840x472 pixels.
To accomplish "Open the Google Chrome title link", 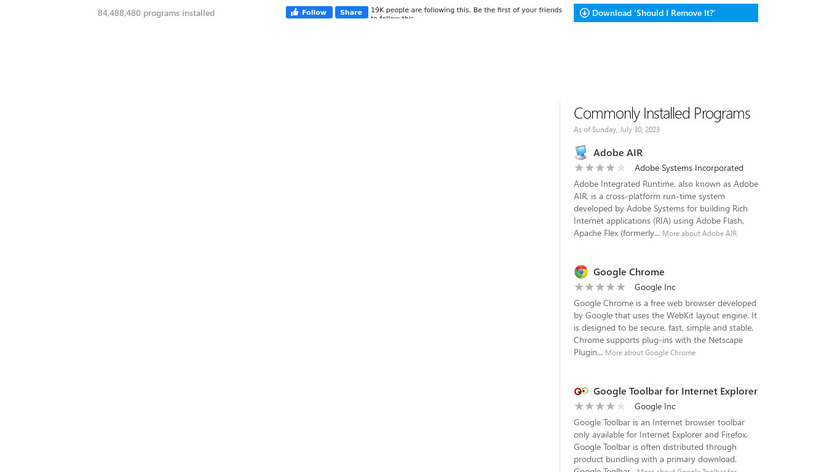I will point(628,272).
